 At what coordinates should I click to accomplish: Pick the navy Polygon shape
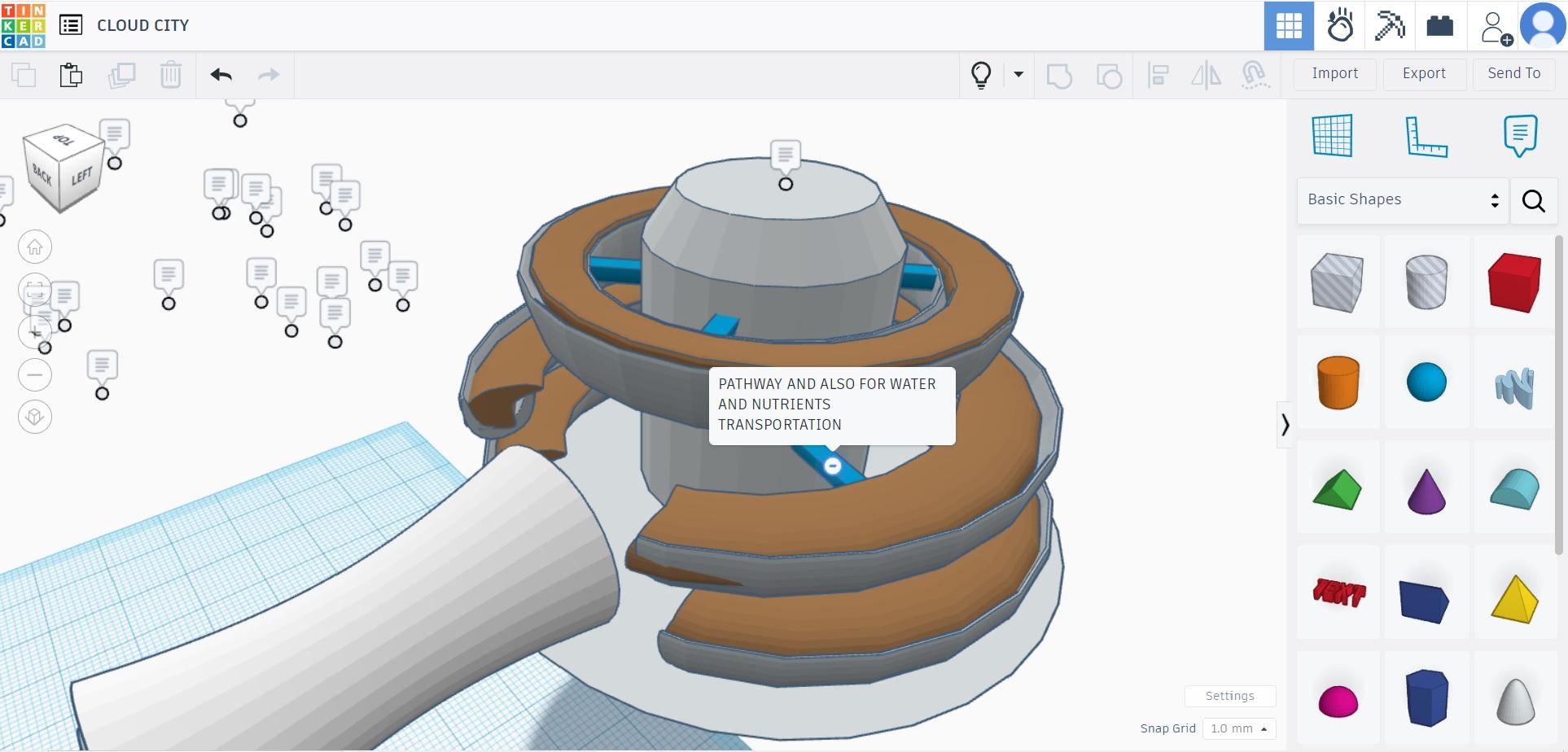click(1426, 697)
